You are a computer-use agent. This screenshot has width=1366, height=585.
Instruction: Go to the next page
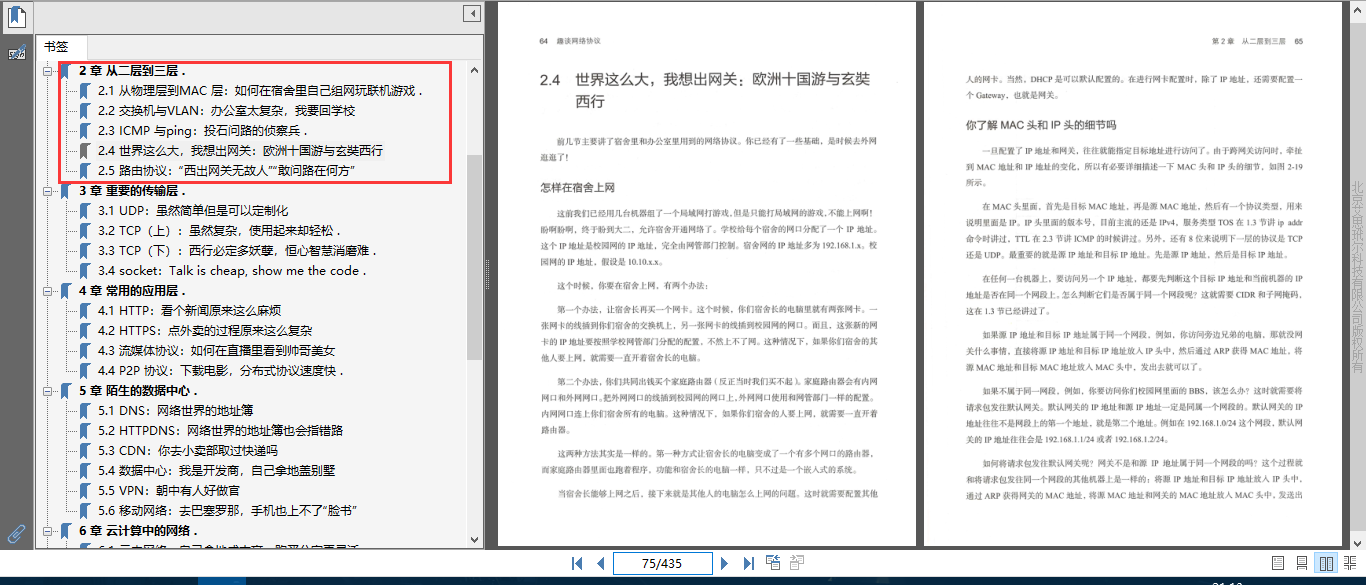(726, 563)
